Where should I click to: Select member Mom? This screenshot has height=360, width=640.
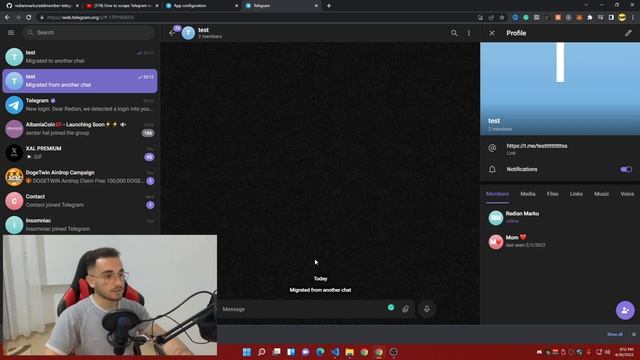point(560,242)
